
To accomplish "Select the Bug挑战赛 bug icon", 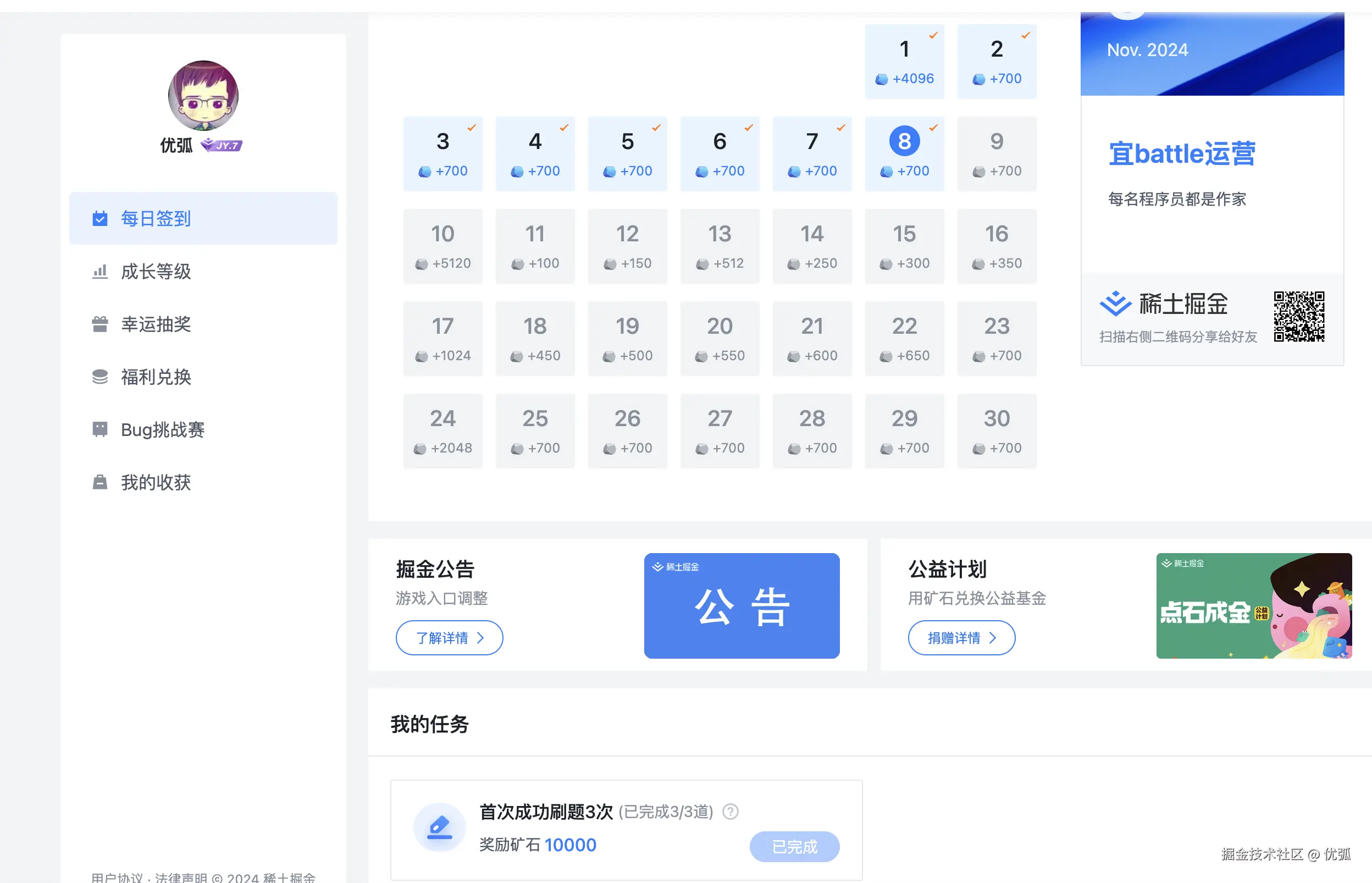I will (100, 429).
